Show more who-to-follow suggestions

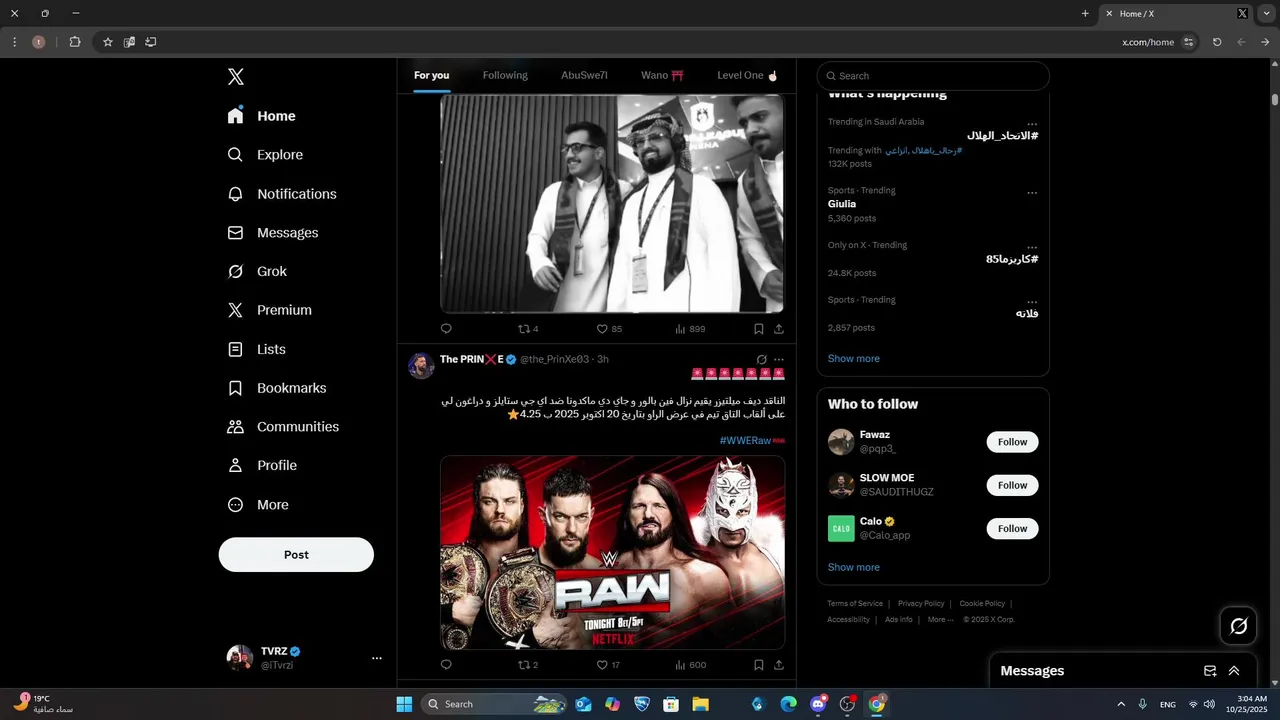[x=853, y=567]
